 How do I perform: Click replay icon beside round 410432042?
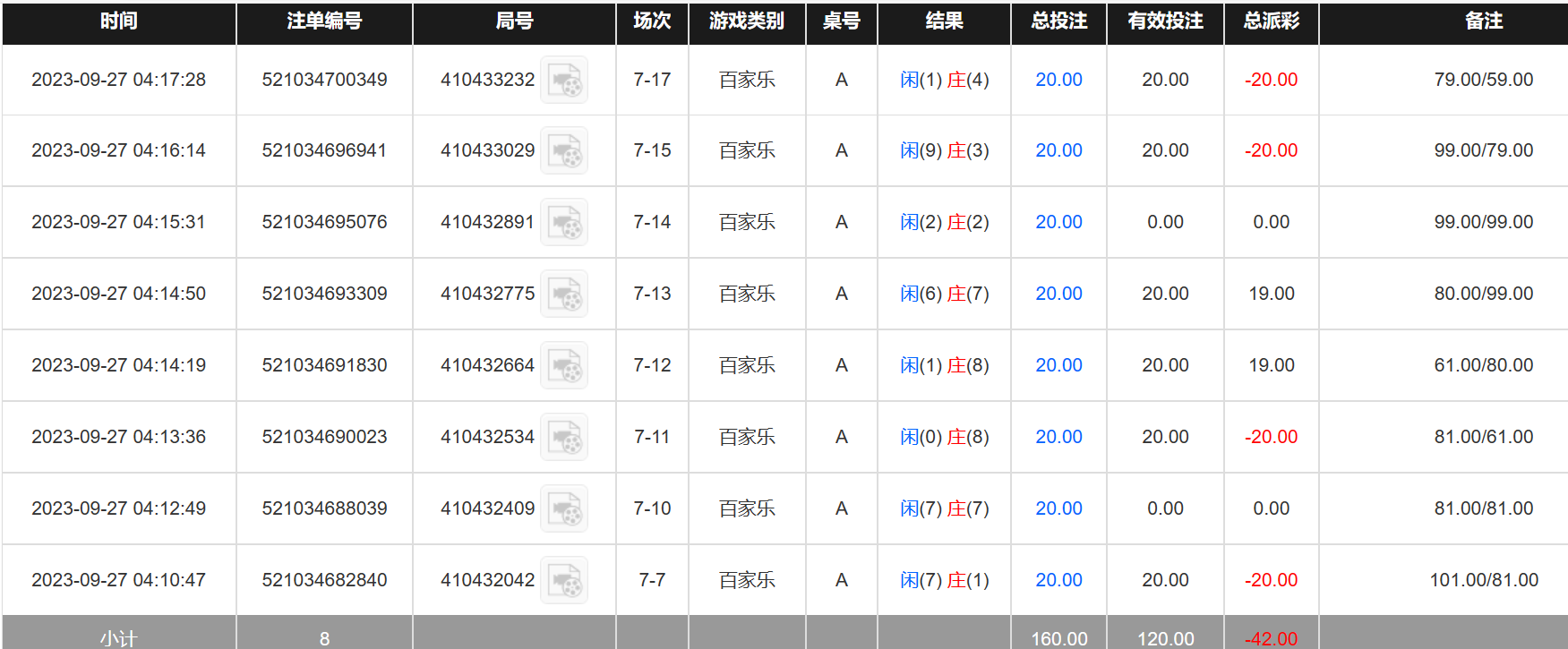[x=564, y=581]
